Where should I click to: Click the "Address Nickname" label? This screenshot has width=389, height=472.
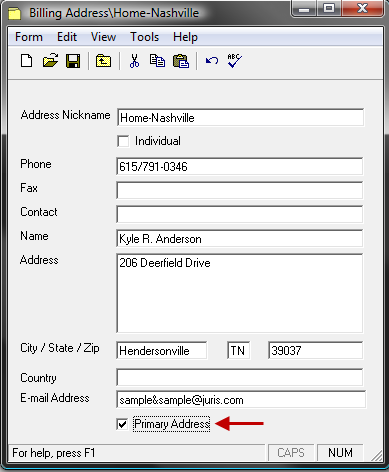[x=65, y=115]
